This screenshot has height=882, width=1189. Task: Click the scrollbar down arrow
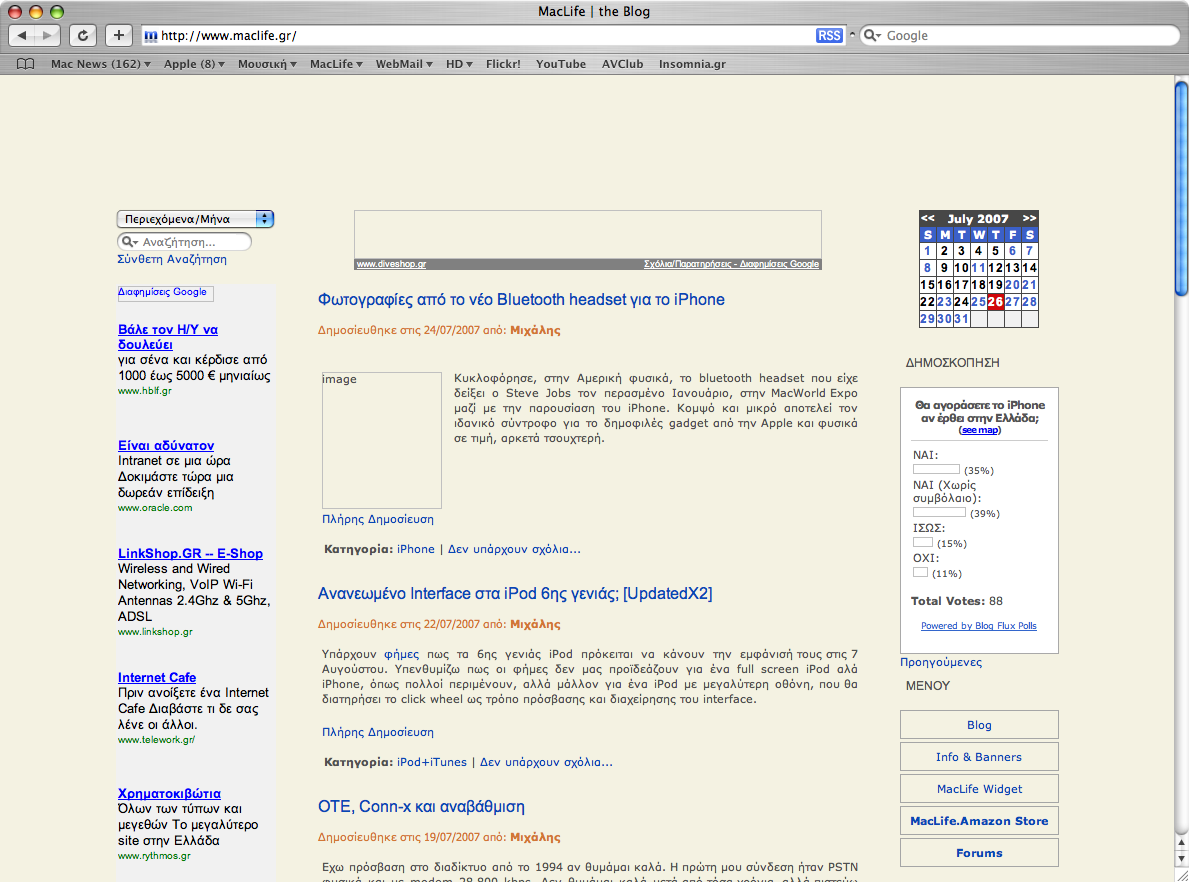[x=1181, y=858]
